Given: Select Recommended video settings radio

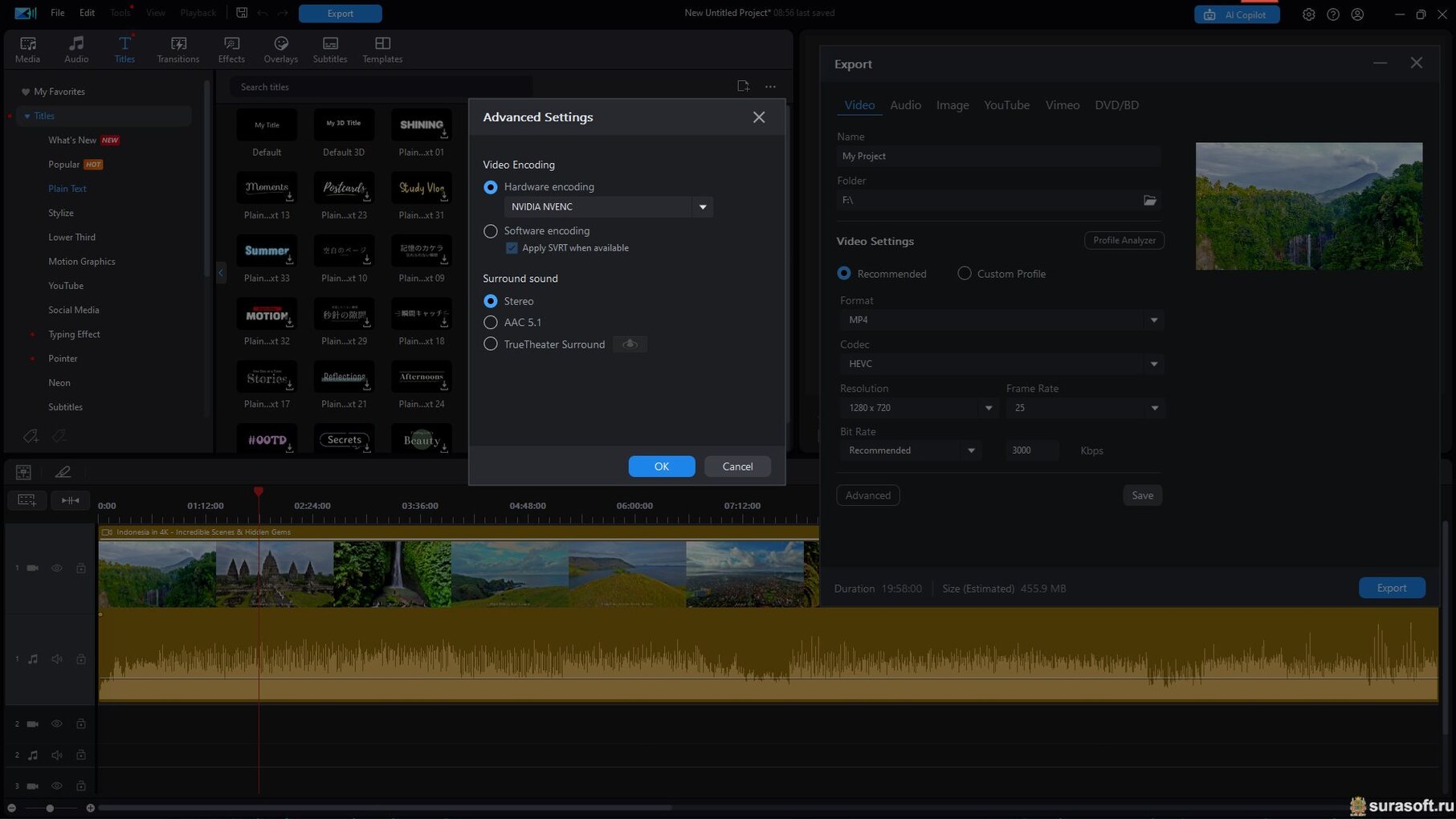Looking at the screenshot, I should coord(844,274).
